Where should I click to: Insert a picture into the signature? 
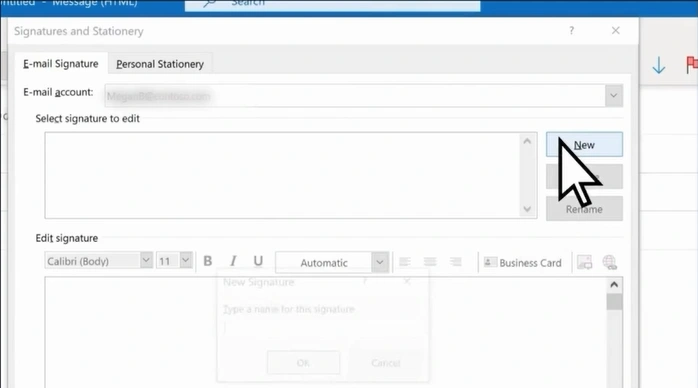[584, 262]
